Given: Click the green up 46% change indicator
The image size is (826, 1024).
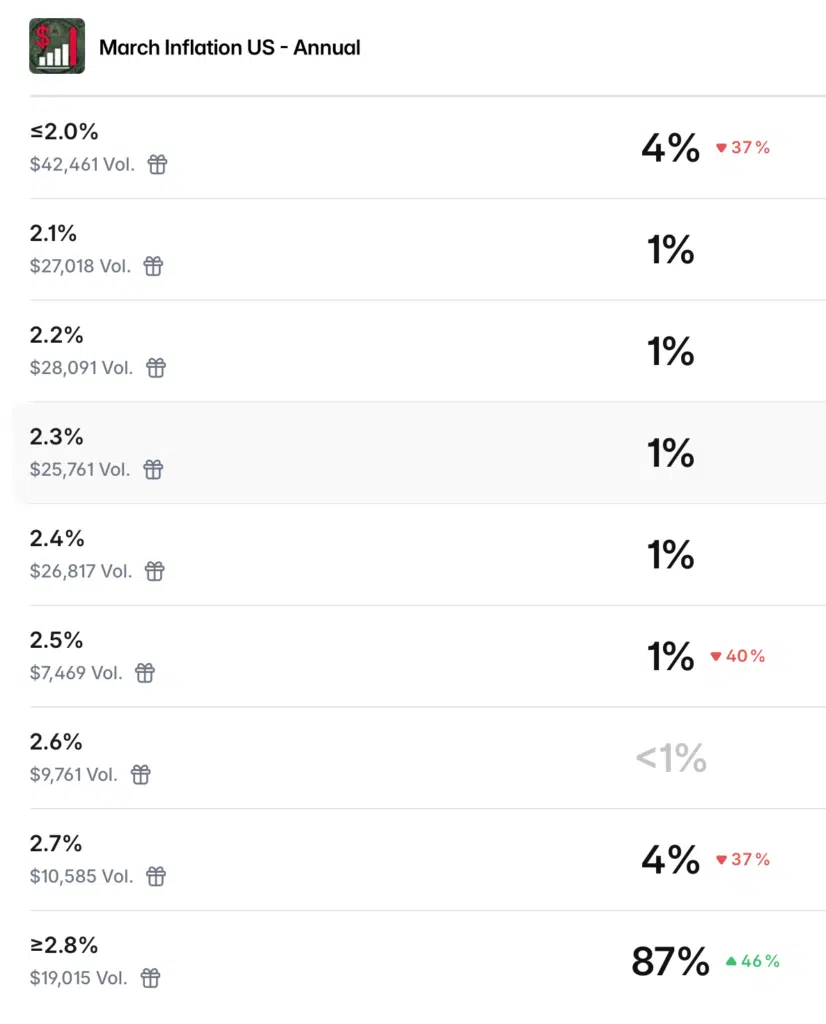Looking at the screenshot, I should click(752, 961).
